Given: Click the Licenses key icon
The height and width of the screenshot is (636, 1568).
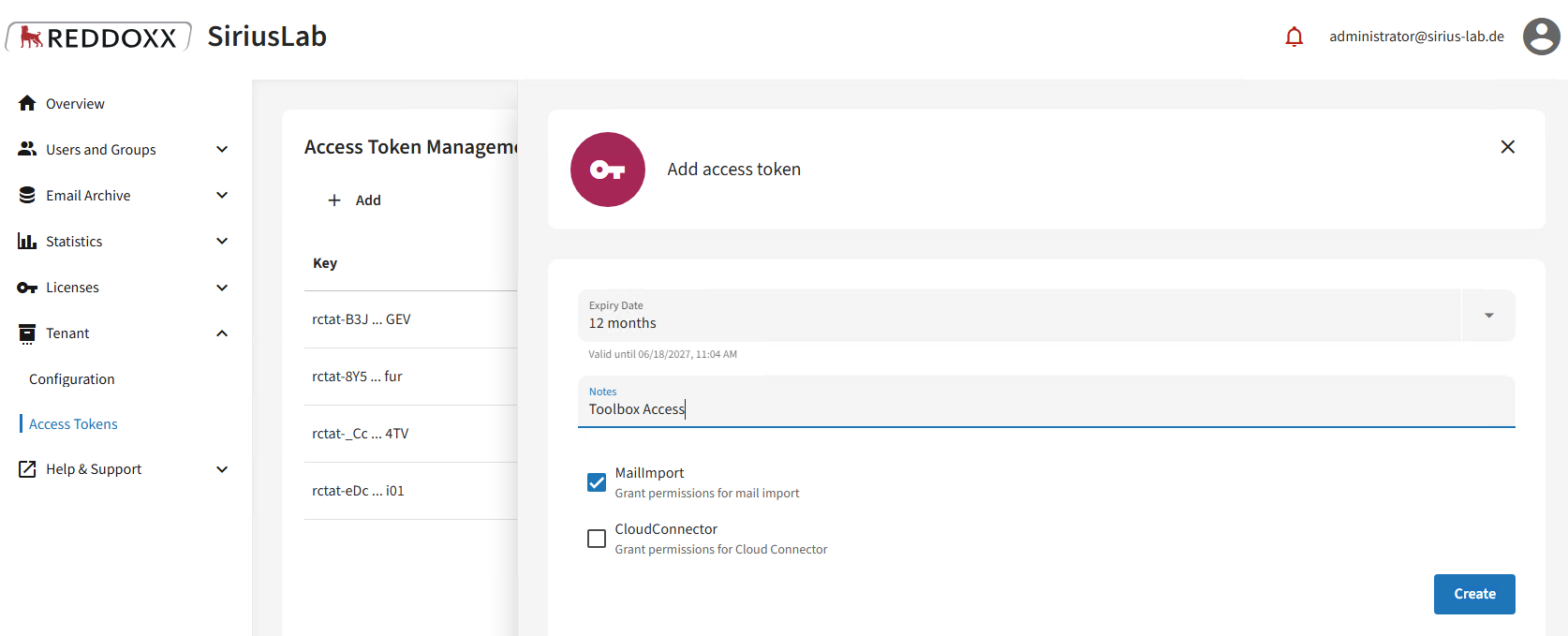Looking at the screenshot, I should [x=27, y=288].
